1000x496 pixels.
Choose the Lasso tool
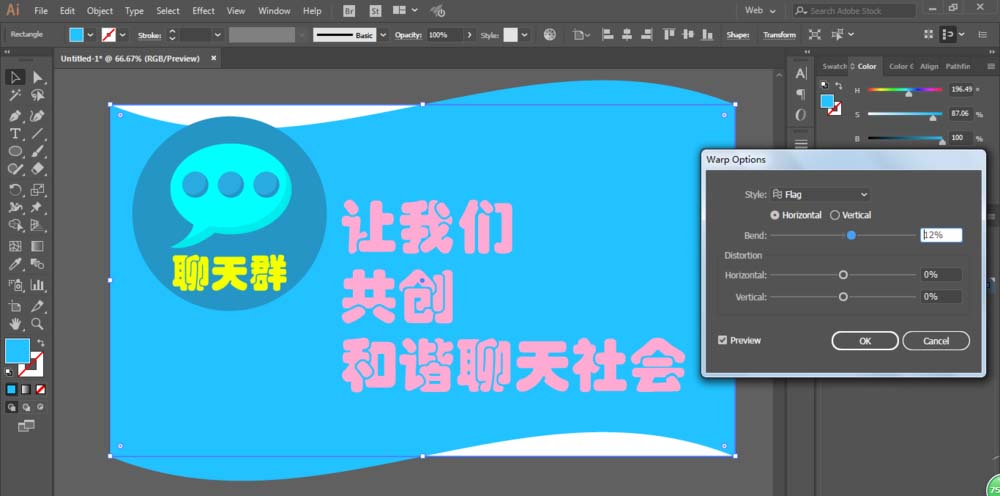[x=38, y=96]
